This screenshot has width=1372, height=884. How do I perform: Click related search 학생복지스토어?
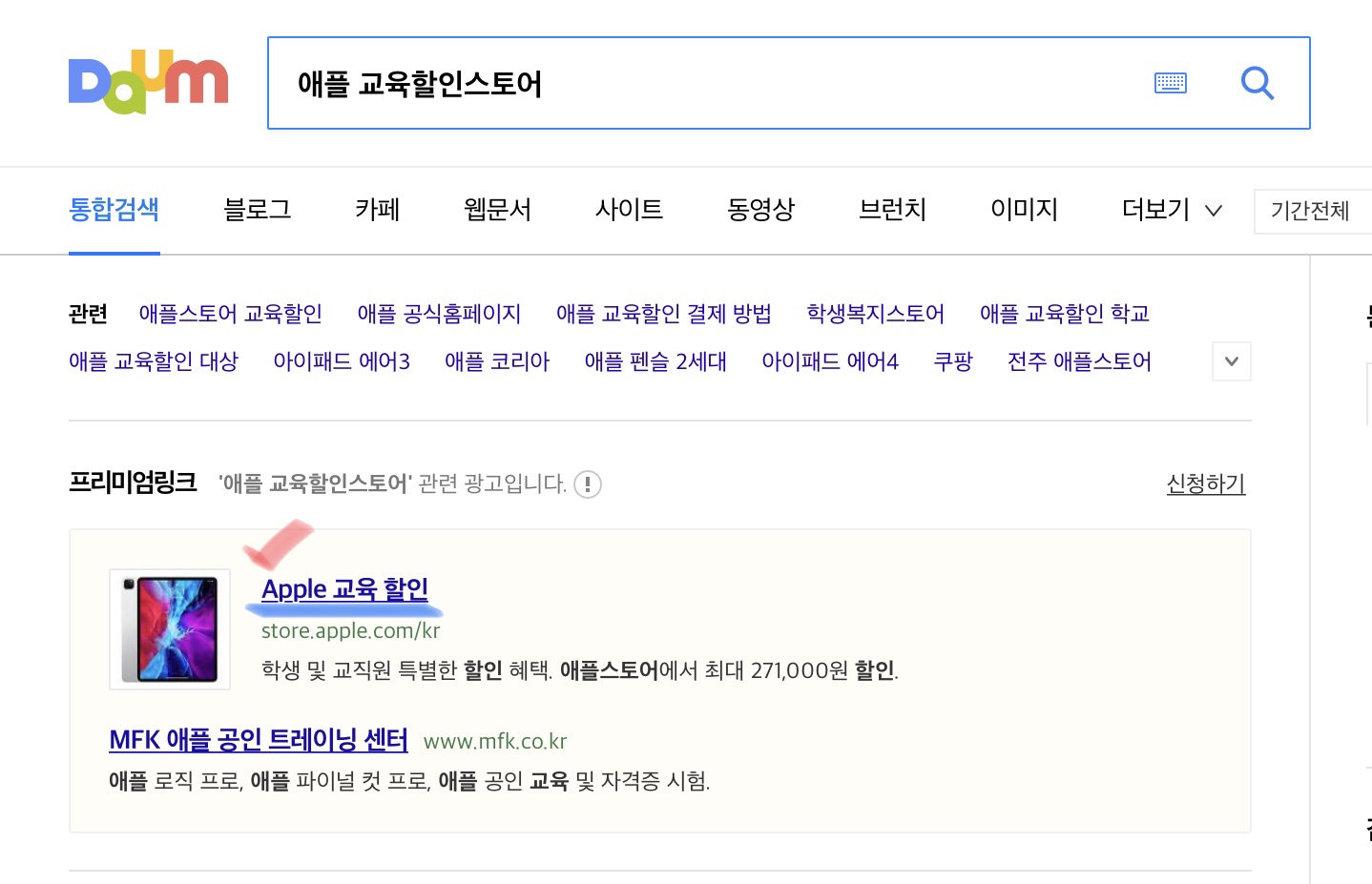[x=876, y=314]
